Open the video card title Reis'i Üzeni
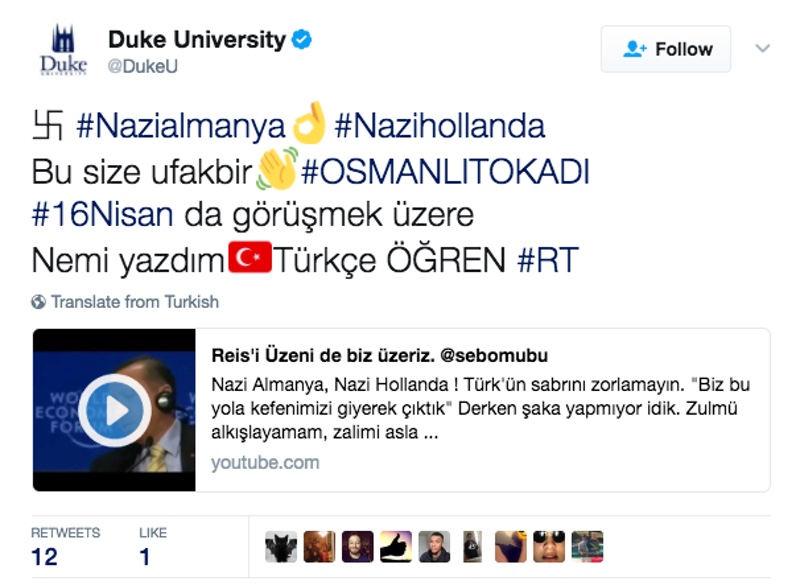Image resolution: width=800 pixels, height=585 pixels. pyautogui.click(x=380, y=355)
